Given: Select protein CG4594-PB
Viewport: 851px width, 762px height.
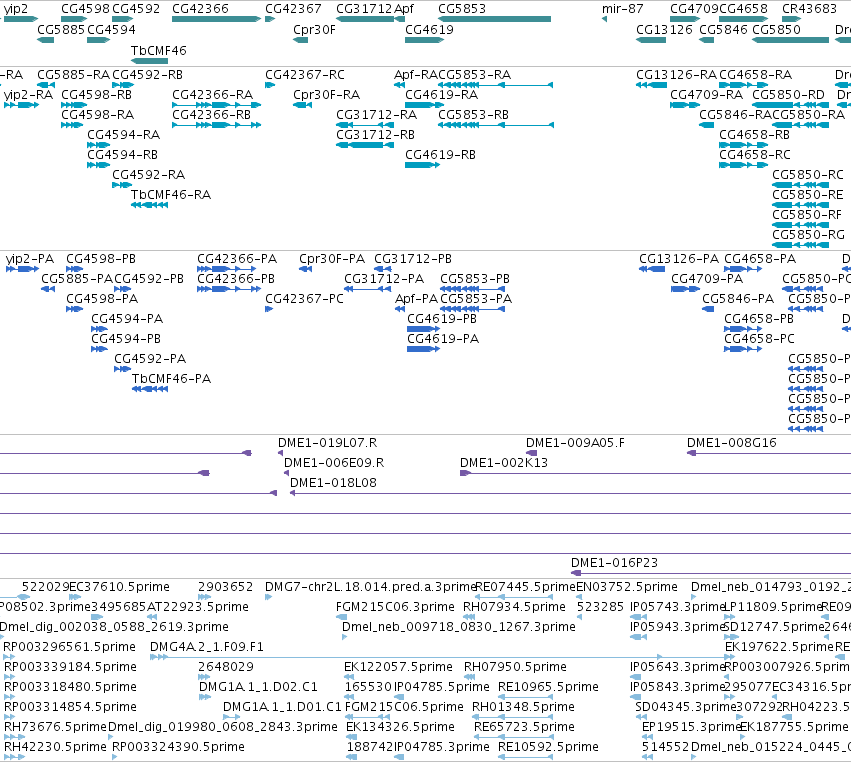Looking at the screenshot, I should point(126,339).
